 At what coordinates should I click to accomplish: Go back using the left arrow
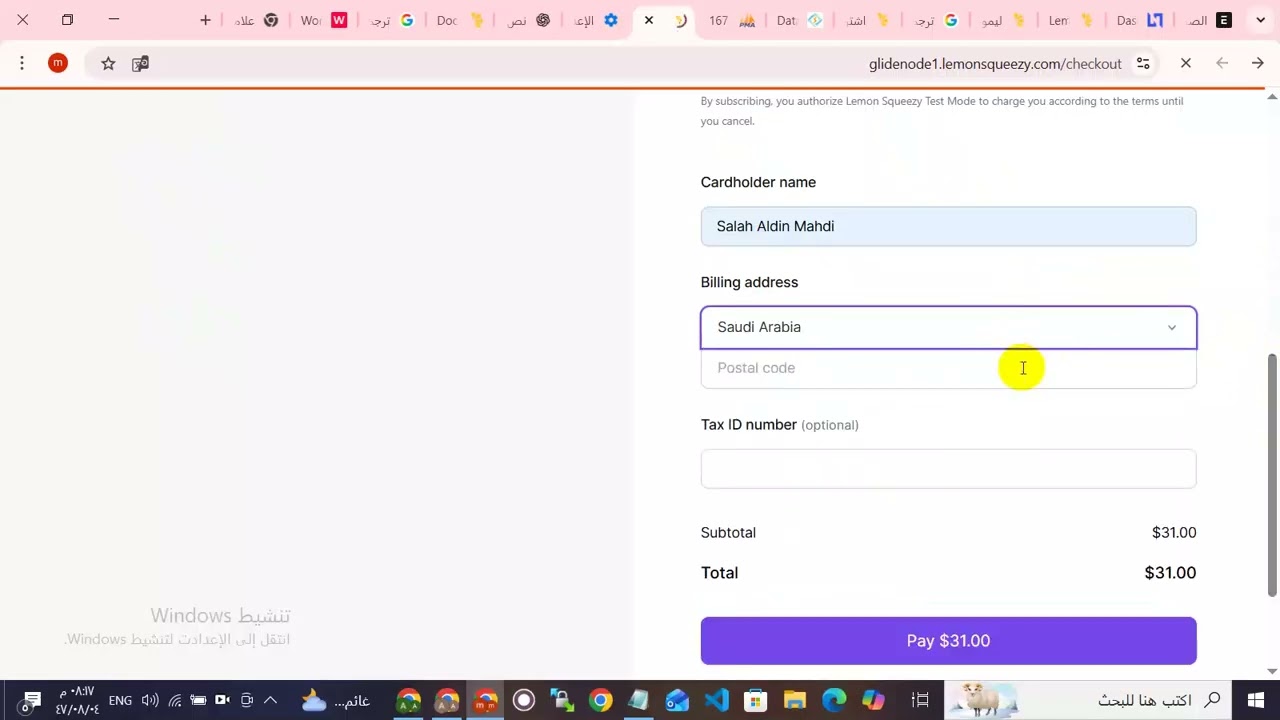(x=1222, y=64)
